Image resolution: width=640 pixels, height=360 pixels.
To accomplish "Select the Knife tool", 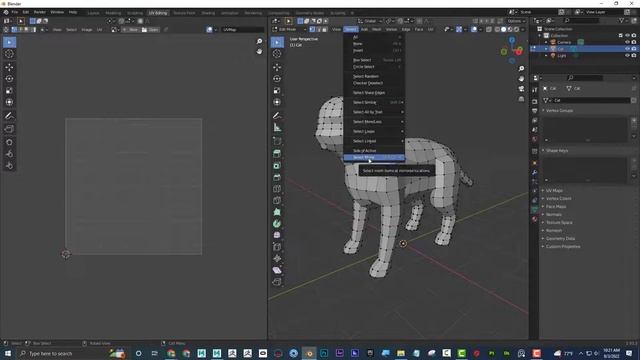I will point(277,200).
